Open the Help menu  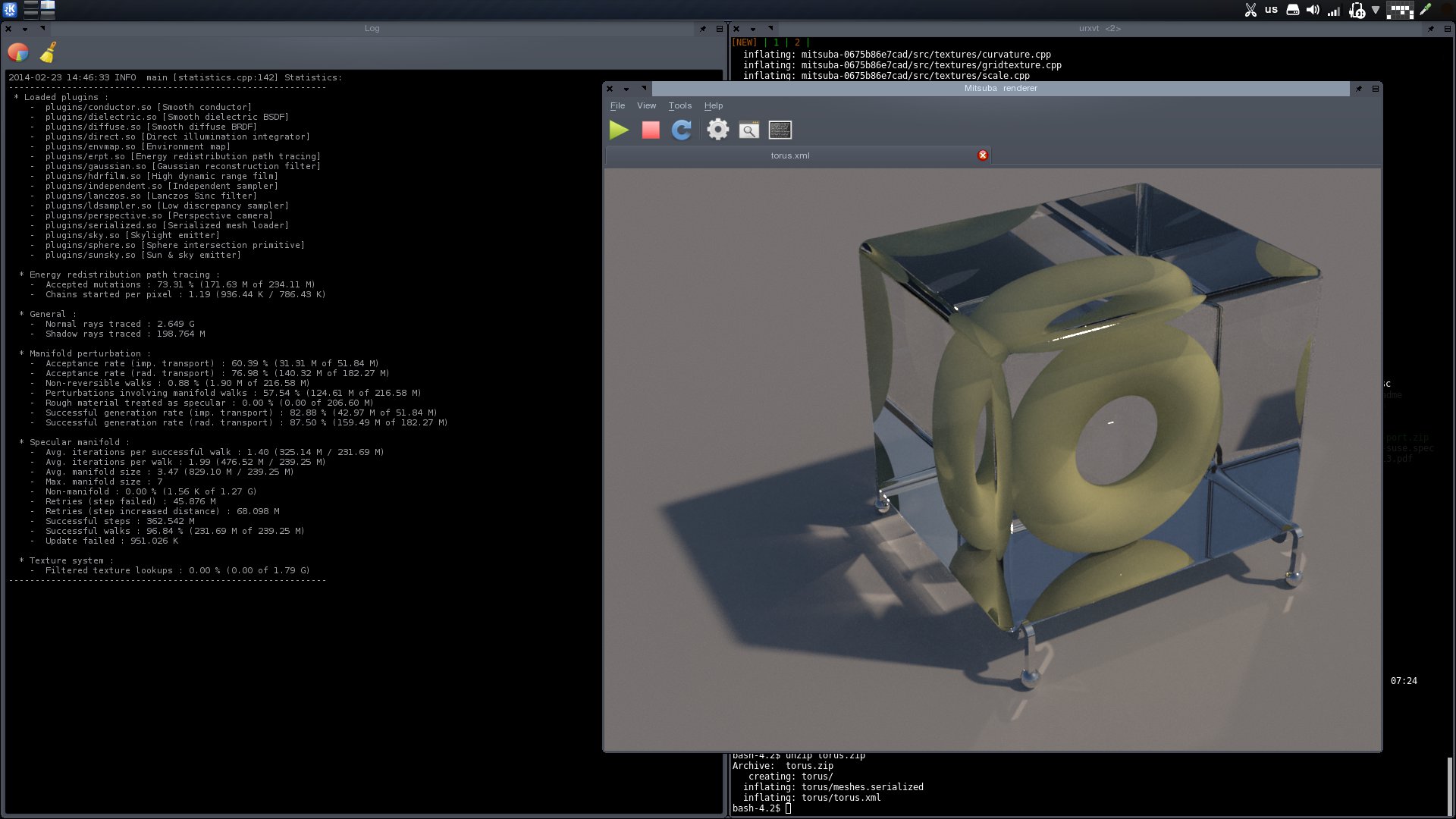713,105
